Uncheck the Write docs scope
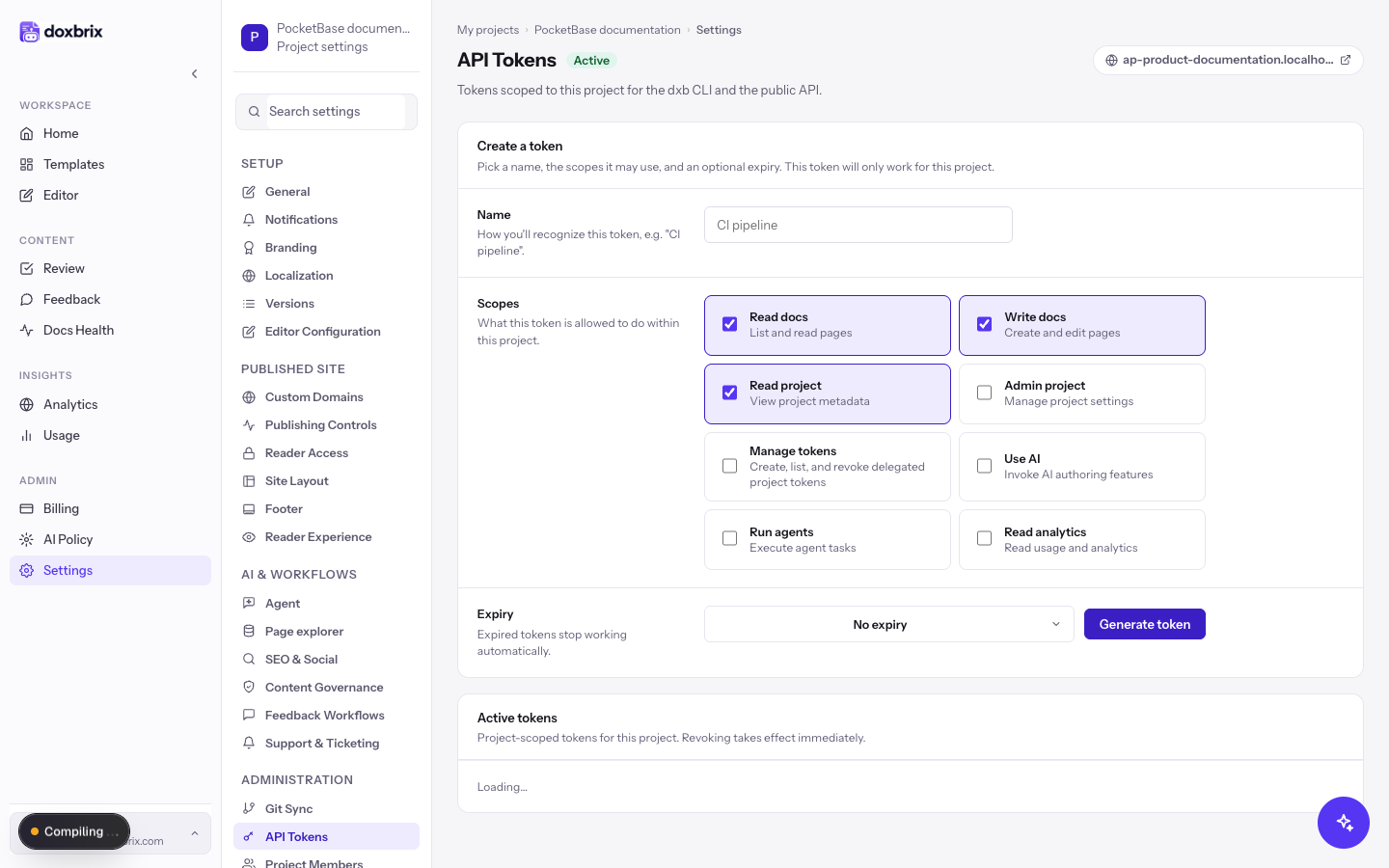 point(985,324)
